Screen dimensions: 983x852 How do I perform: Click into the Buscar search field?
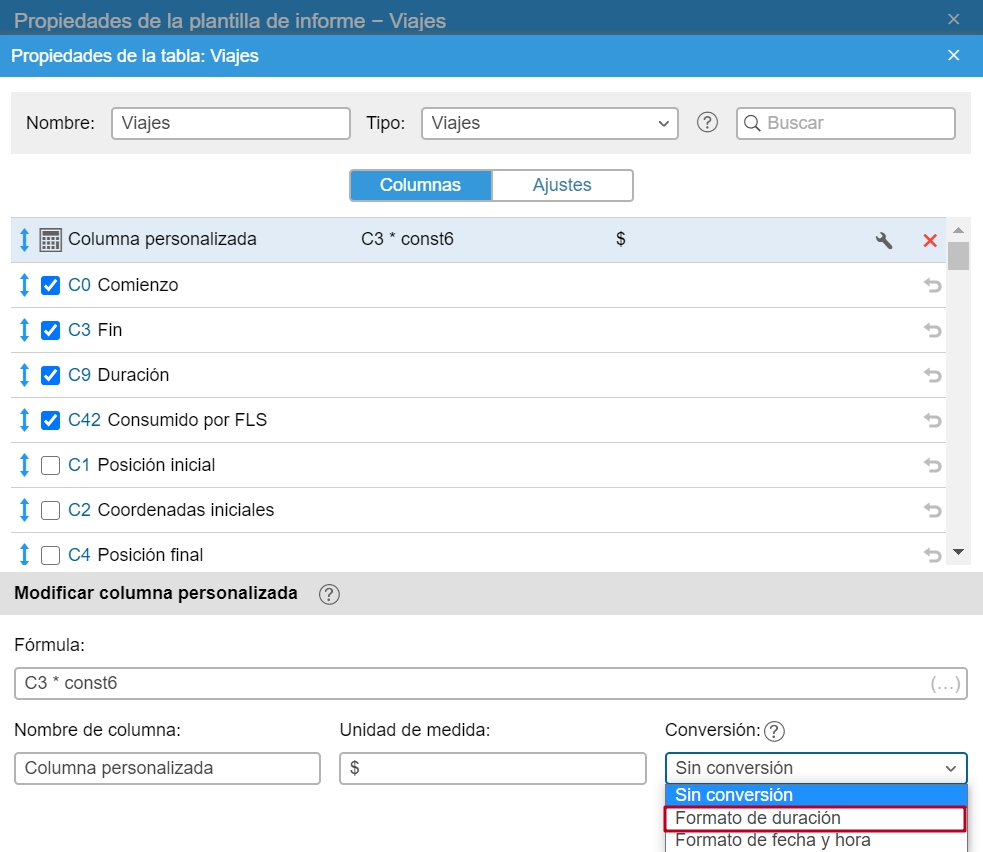pyautogui.click(x=855, y=123)
